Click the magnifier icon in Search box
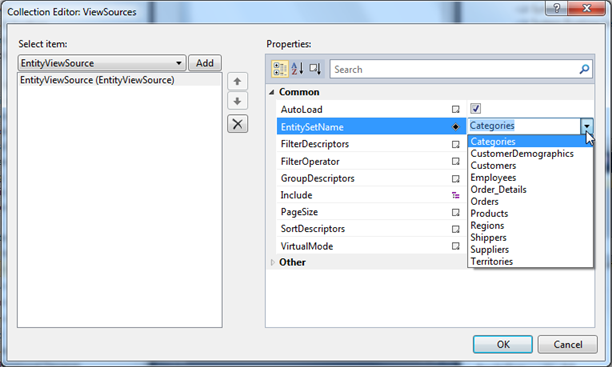The image size is (612, 367). 584,69
